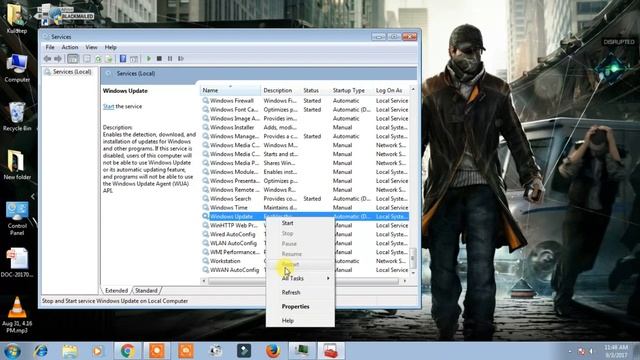Select the Windows Remote Management service row
The height and width of the screenshot is (360, 640).
pyautogui.click(x=305, y=190)
